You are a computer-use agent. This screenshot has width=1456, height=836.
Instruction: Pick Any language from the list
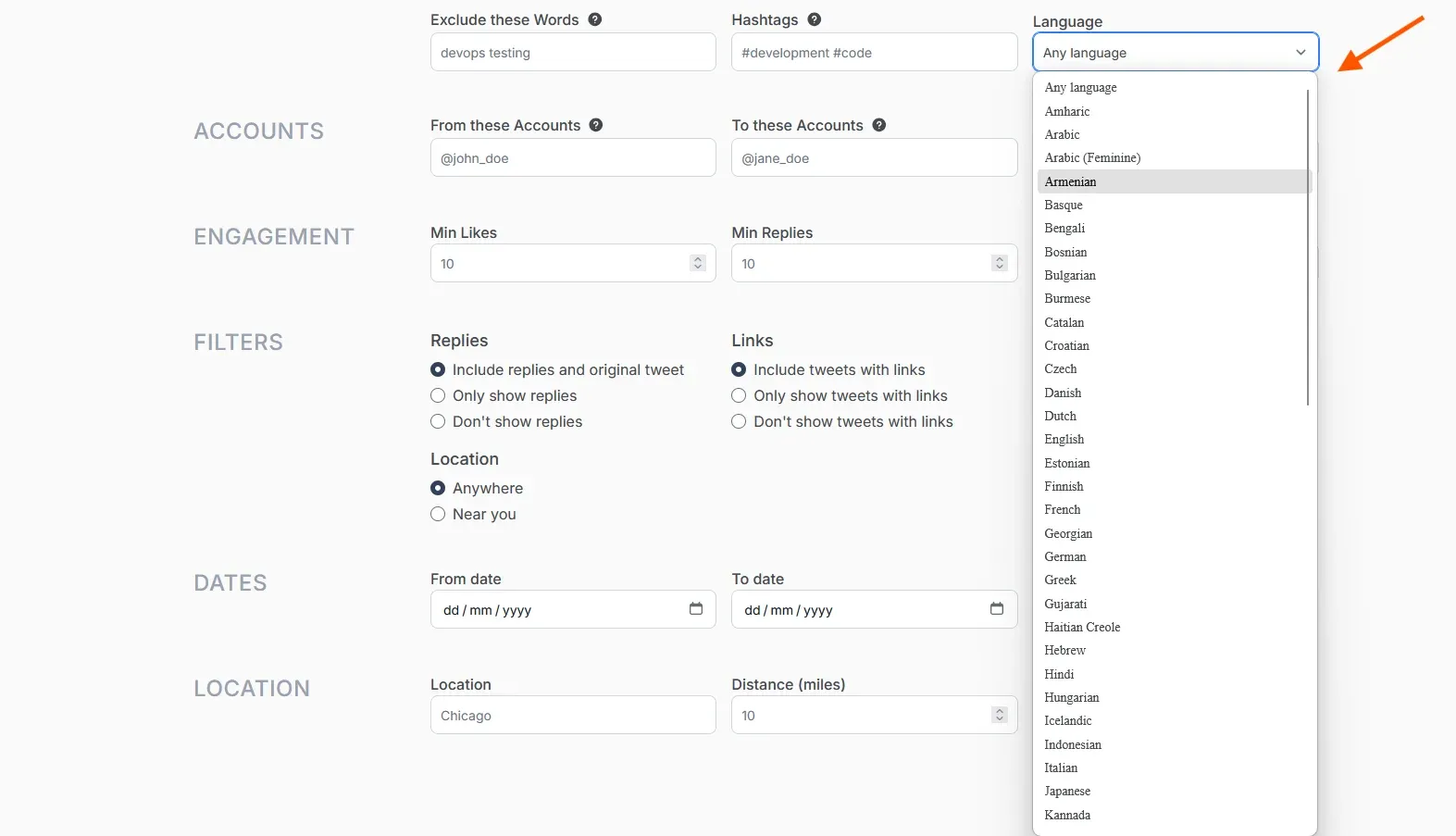(x=1174, y=87)
